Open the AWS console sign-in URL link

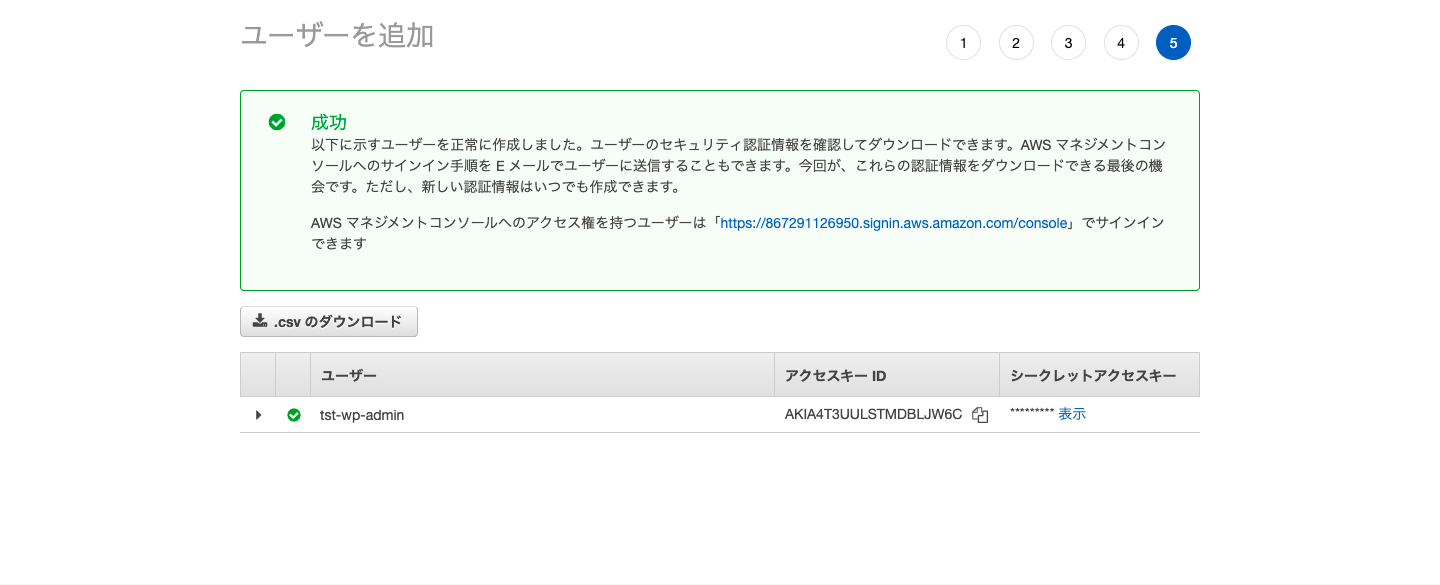pyautogui.click(x=894, y=223)
